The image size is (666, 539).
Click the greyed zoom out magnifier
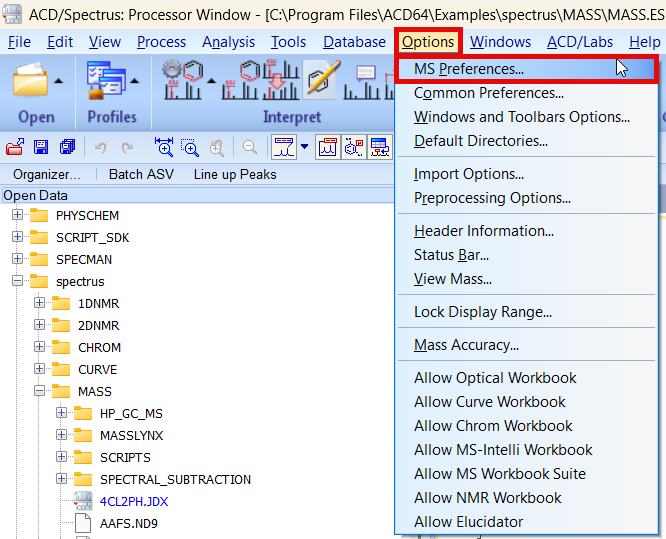tap(250, 147)
